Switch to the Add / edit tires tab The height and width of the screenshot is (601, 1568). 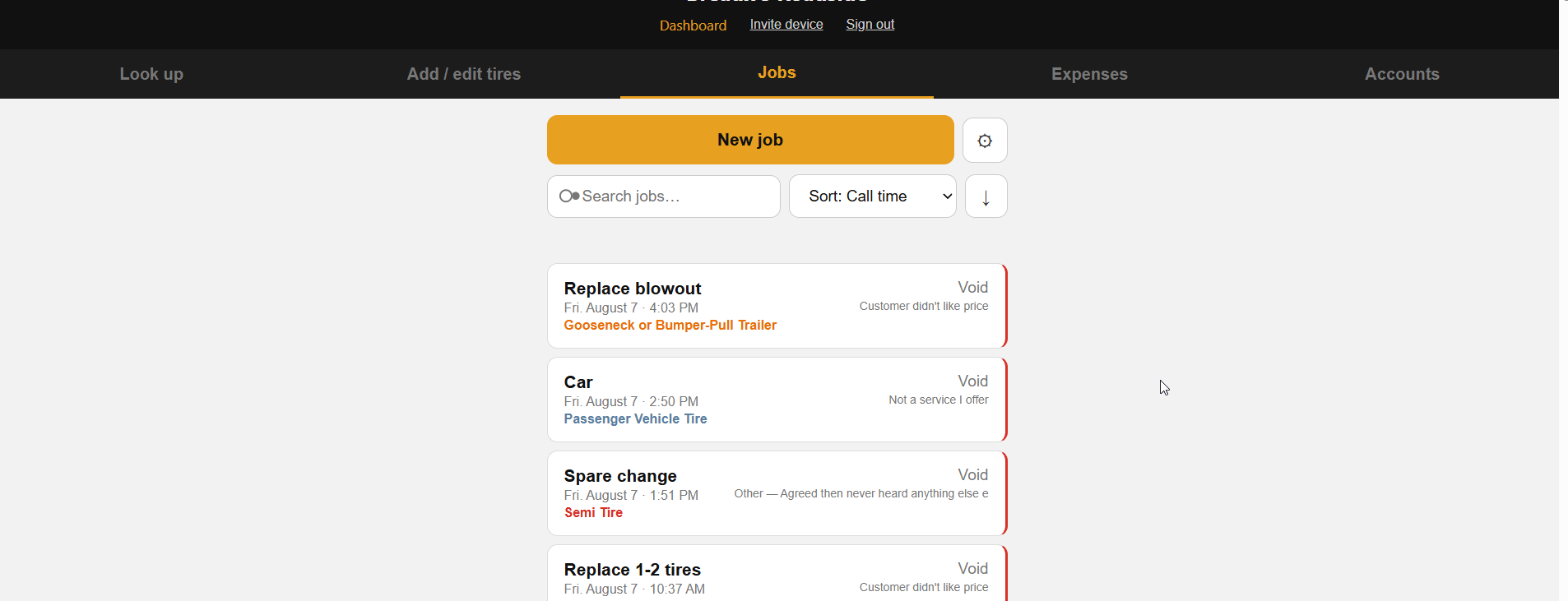tap(464, 74)
